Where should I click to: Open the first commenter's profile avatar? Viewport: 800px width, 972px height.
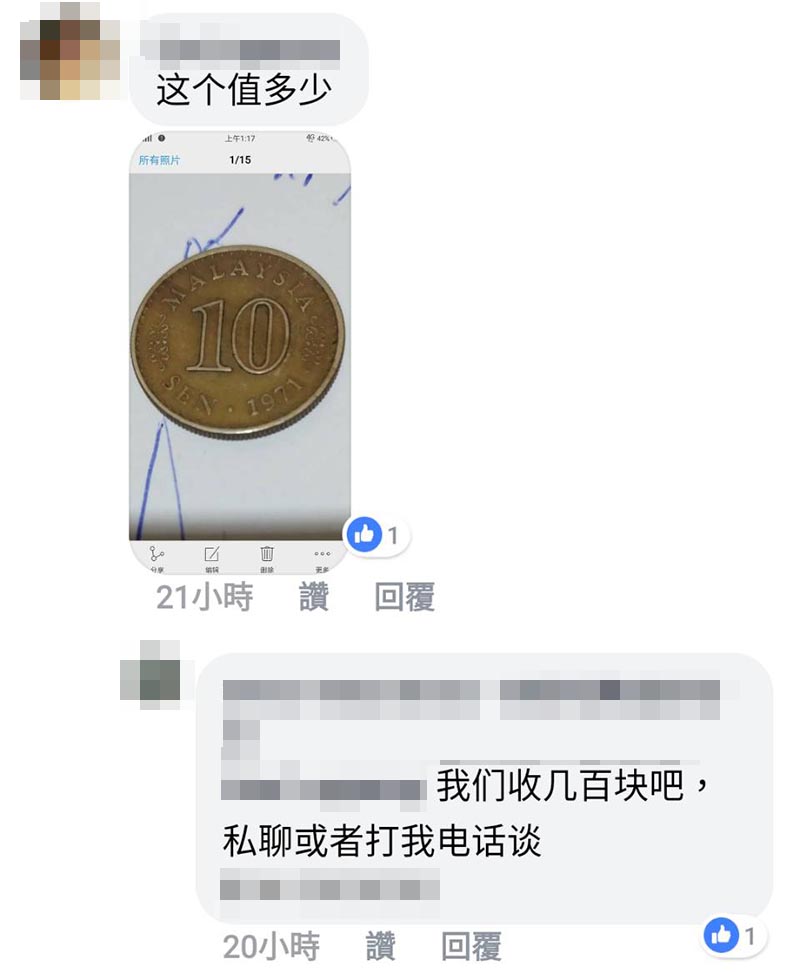69,51
